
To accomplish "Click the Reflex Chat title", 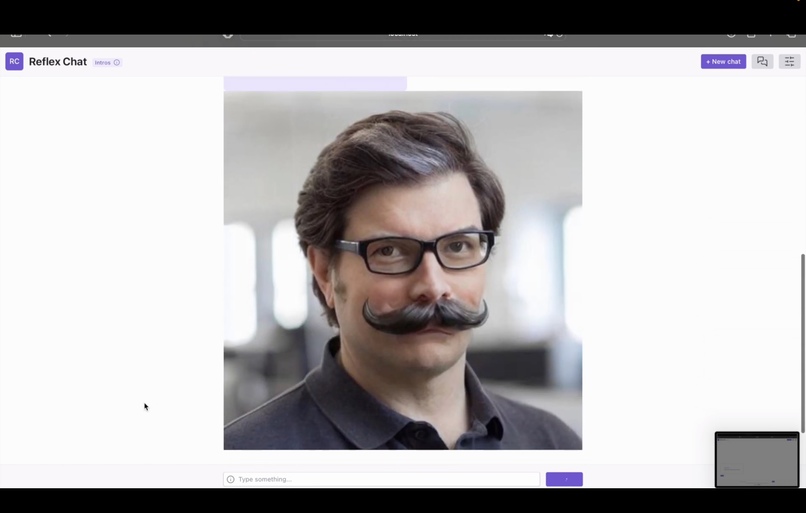I will [x=58, y=62].
